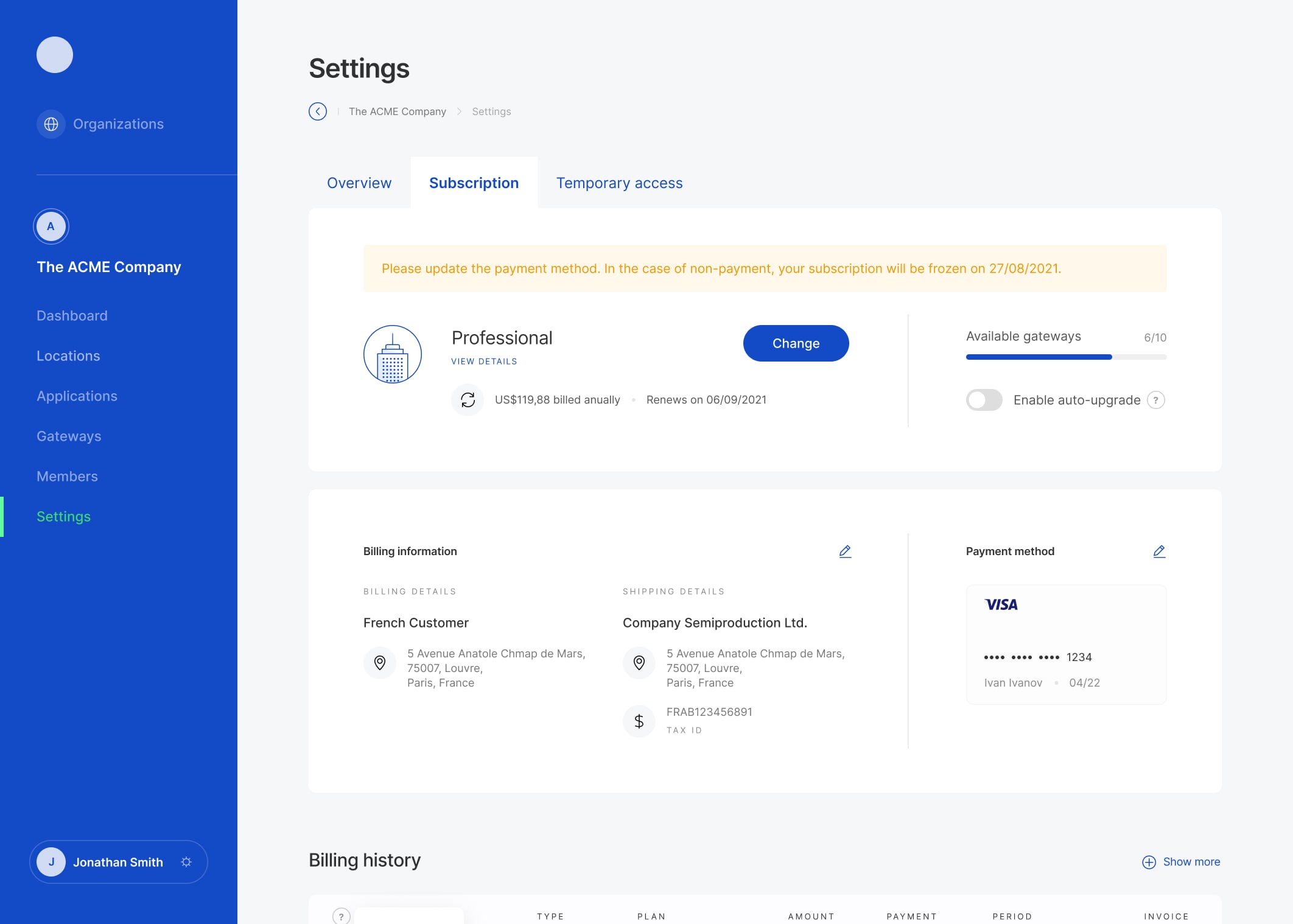Screen dimensions: 1293x924
Task: Open VIEW DETAILS under Professional plan
Action: coord(484,362)
